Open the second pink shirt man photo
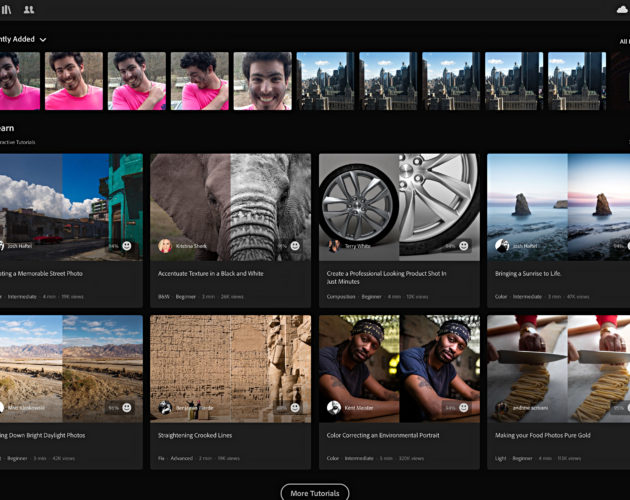Viewport: 630px width, 500px height. click(x=74, y=81)
